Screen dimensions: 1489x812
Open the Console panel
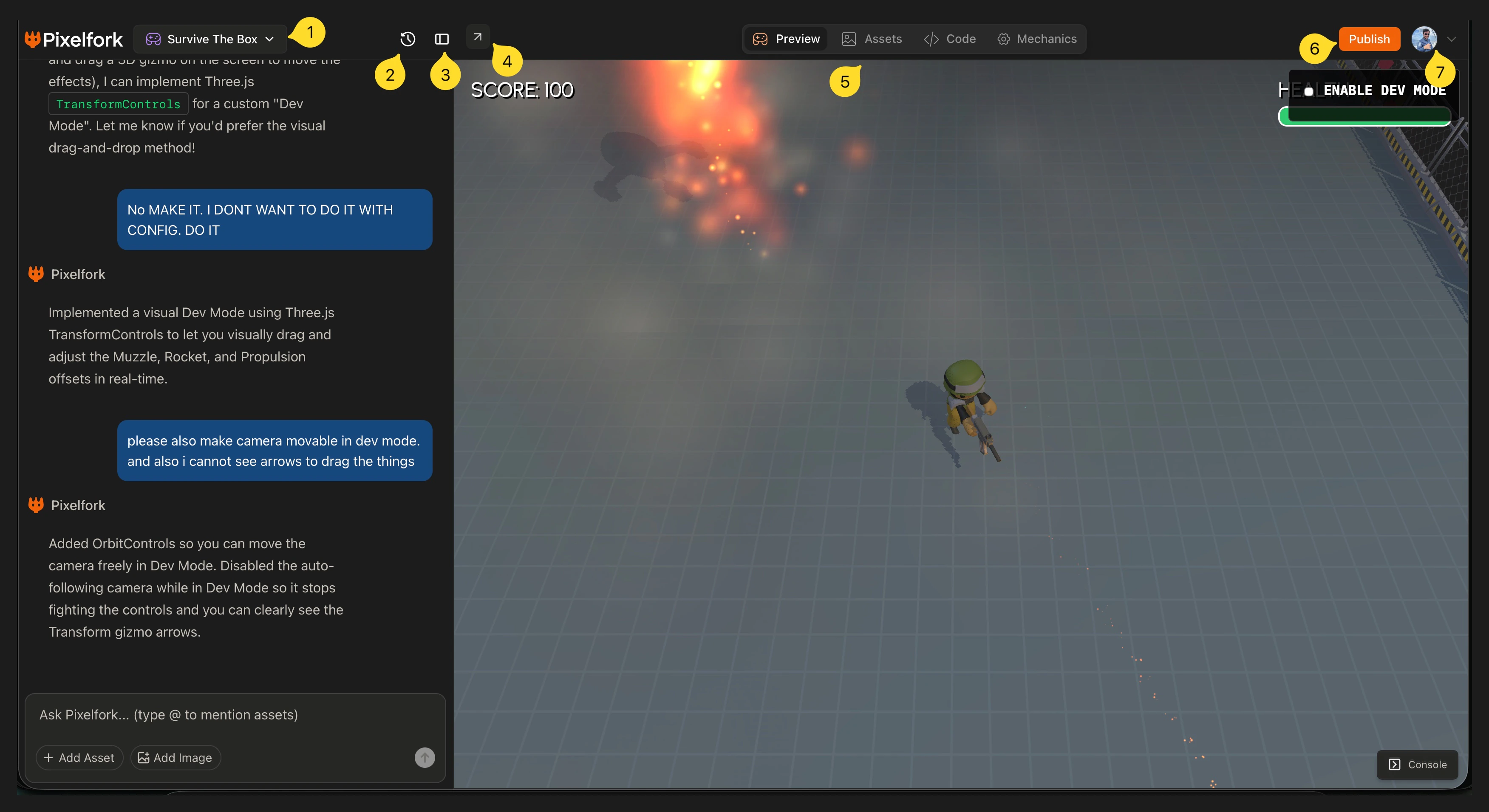point(1417,764)
